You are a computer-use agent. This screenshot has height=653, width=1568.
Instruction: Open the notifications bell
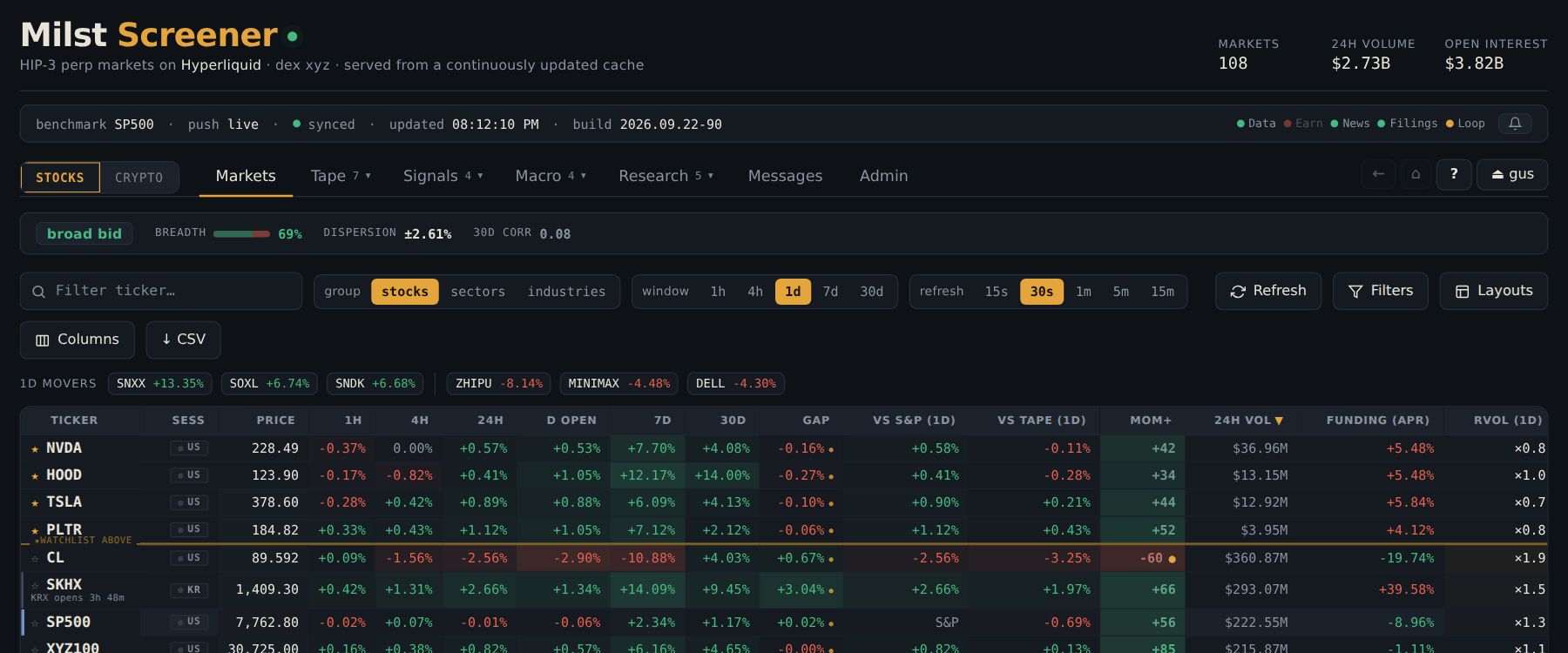coord(1515,124)
